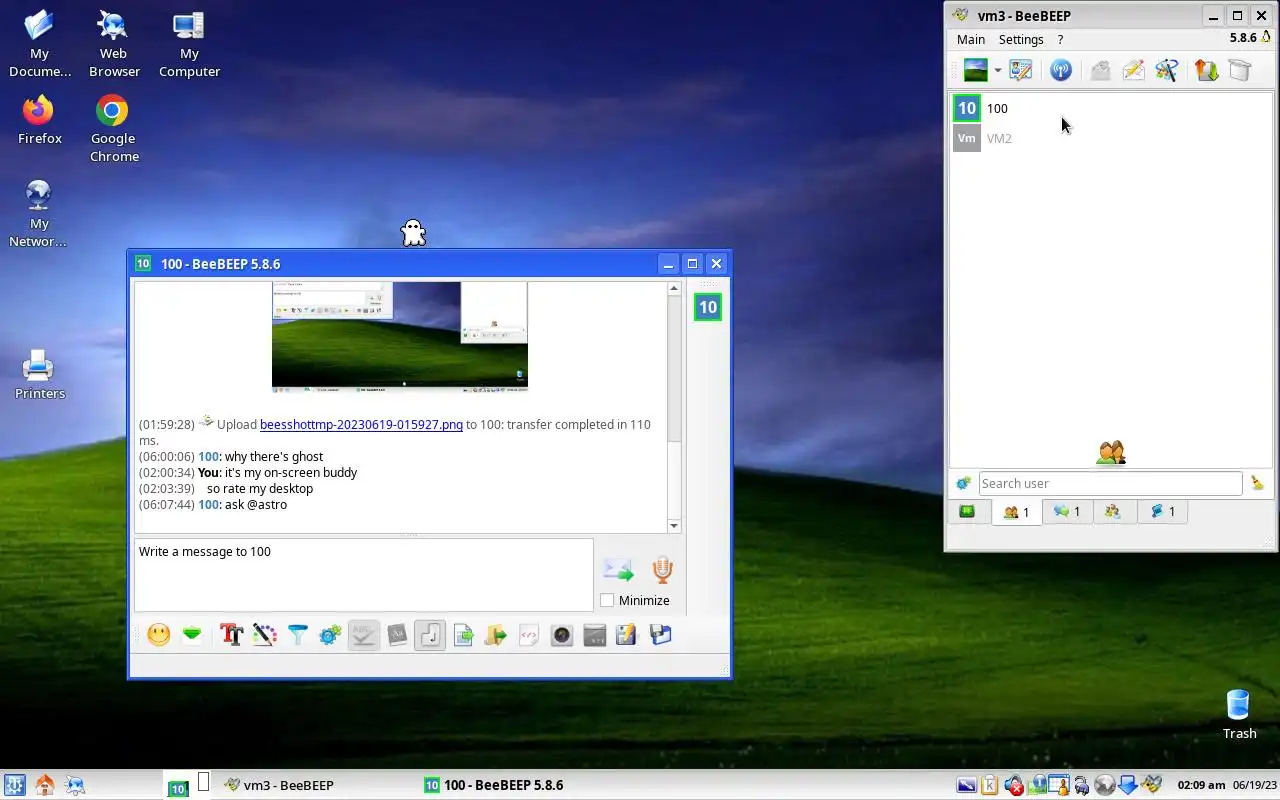Open the Main menu
The height and width of the screenshot is (800, 1280).
[x=971, y=39]
